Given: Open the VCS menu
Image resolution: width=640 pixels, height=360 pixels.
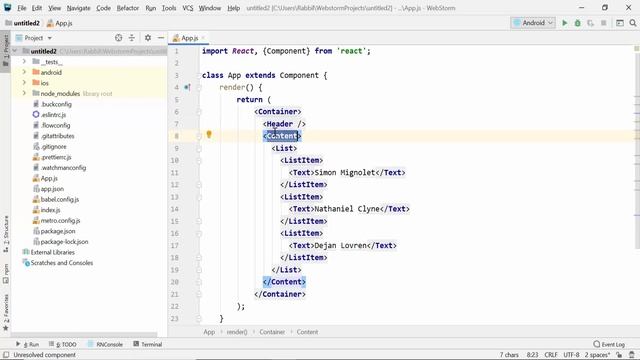Looking at the screenshot, I should (x=188, y=8).
